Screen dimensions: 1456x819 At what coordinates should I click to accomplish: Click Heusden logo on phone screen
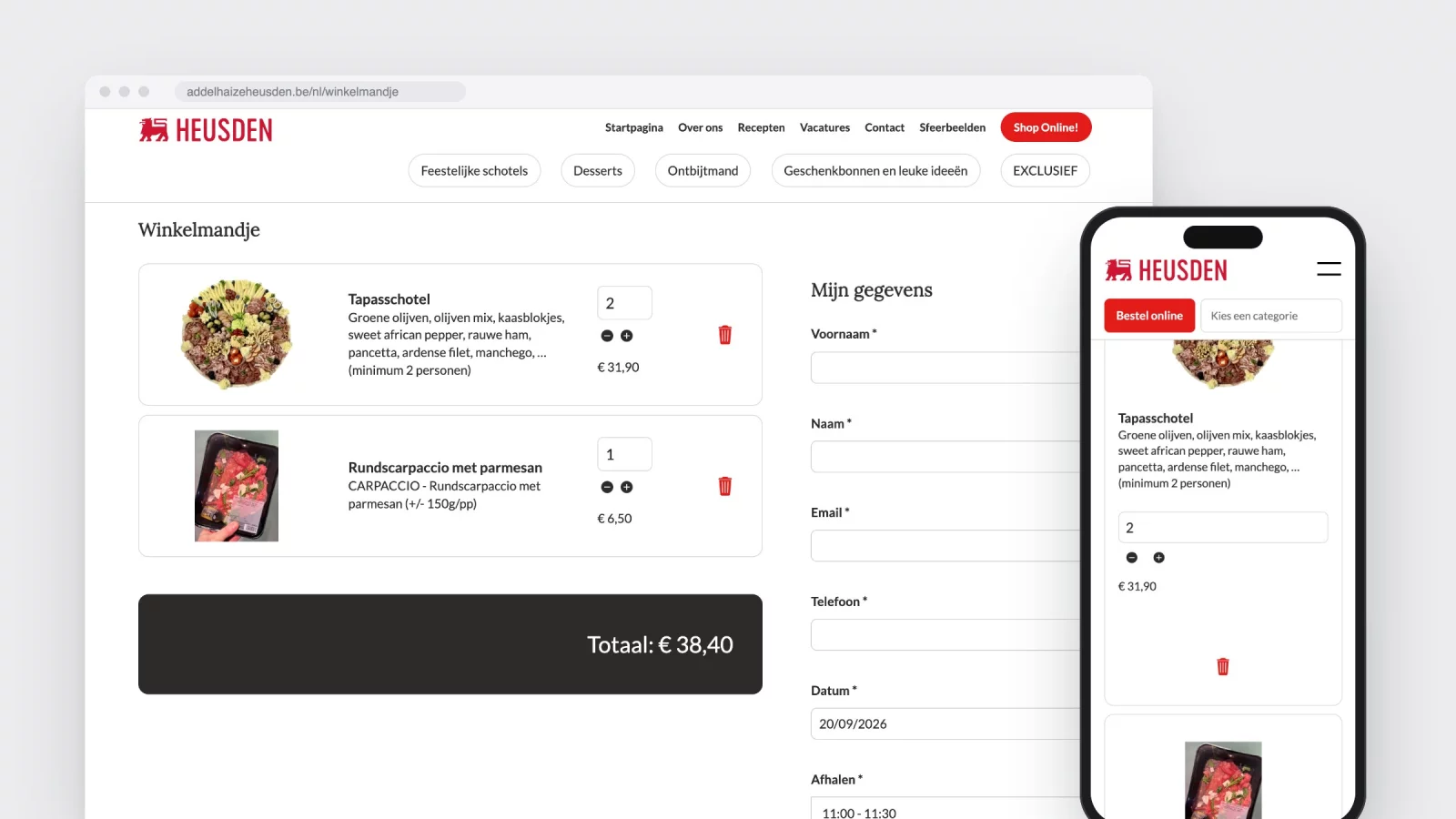(x=1166, y=270)
